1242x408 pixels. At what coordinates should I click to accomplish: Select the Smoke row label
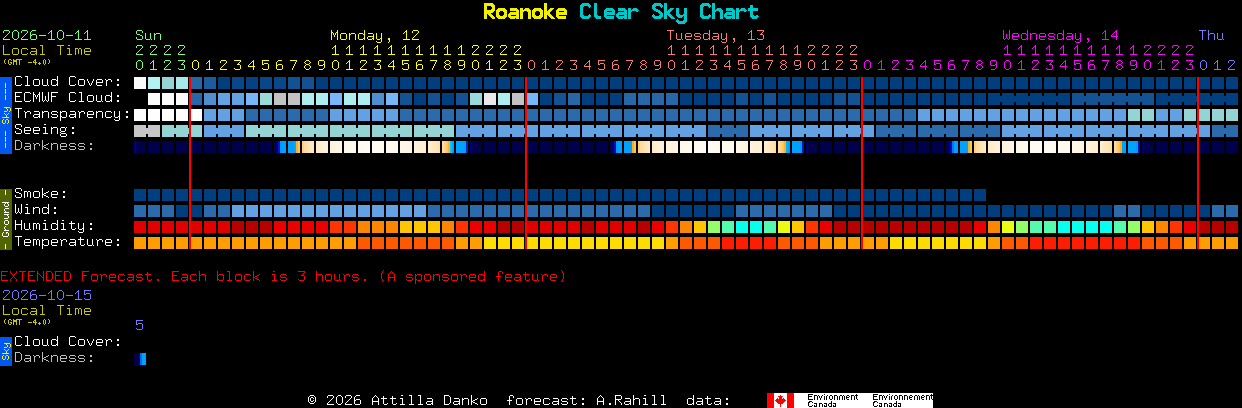click(x=40, y=194)
